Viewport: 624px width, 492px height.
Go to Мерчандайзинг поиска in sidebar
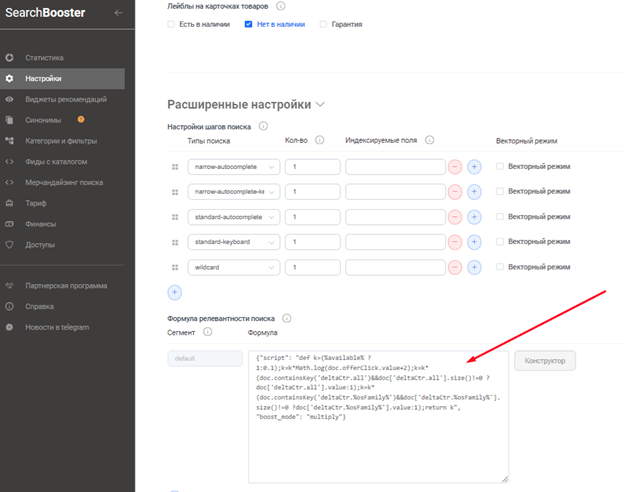64,182
